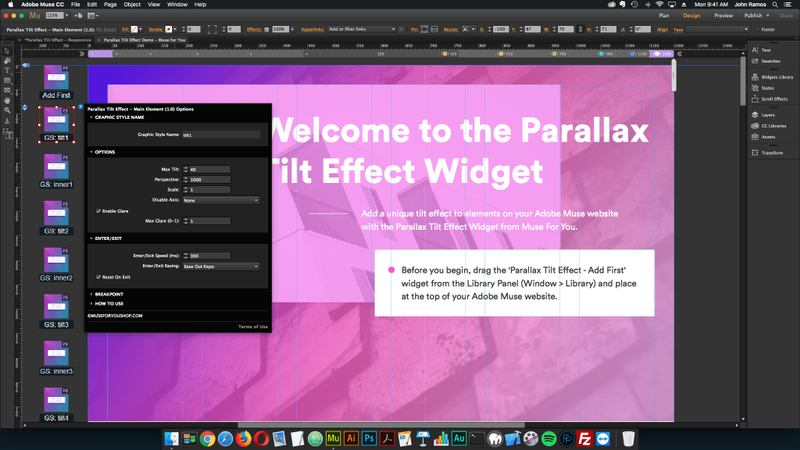Open the Enter/Exit Easing dropdown
The height and width of the screenshot is (450, 800).
tap(220, 267)
